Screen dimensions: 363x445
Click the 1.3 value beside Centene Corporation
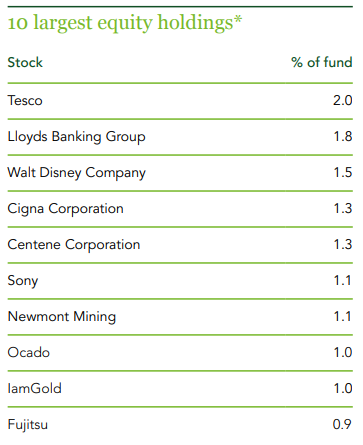pyautogui.click(x=343, y=244)
